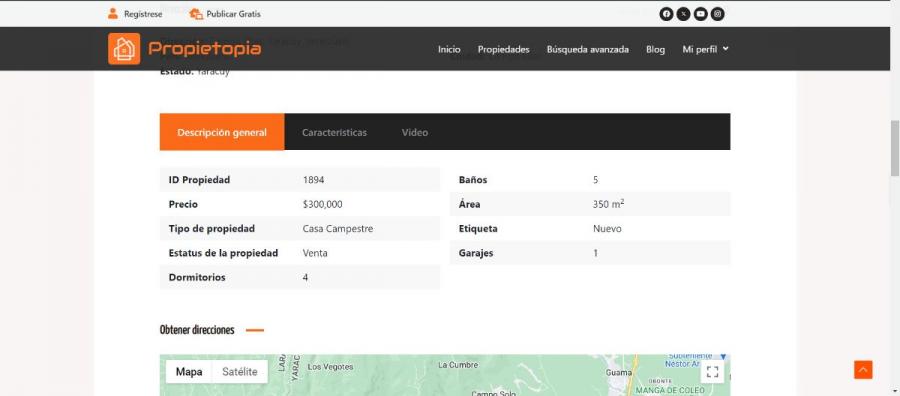
Task: Click the Publicar Gratis listing icon
Action: pyautogui.click(x=196, y=14)
